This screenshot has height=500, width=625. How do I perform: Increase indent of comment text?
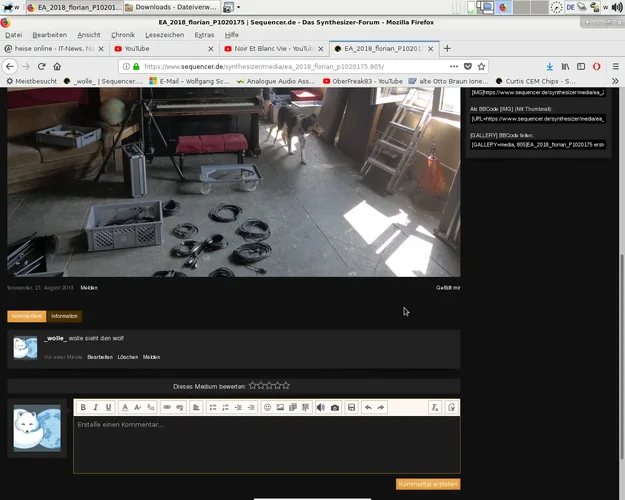[x=251, y=407]
